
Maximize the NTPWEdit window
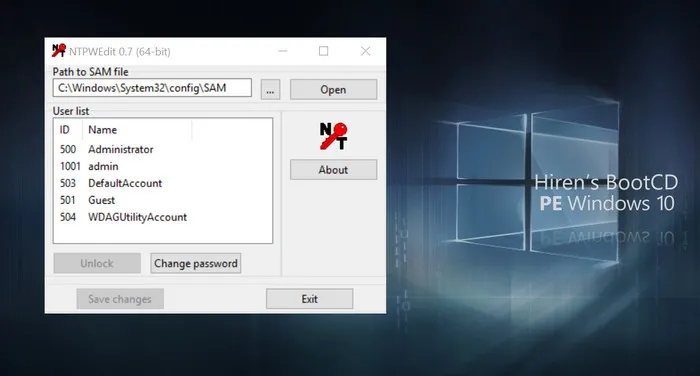(324, 51)
